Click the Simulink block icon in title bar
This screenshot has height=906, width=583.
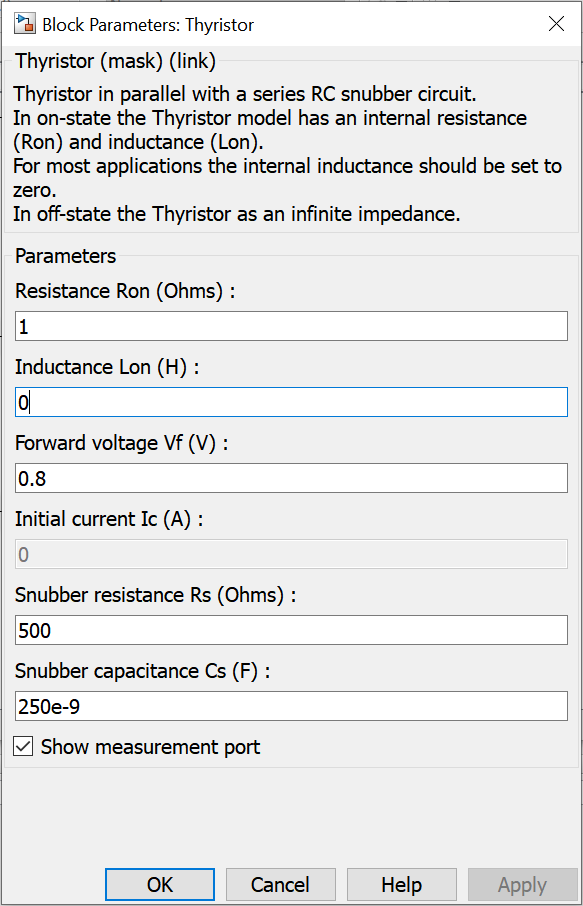[25, 24]
